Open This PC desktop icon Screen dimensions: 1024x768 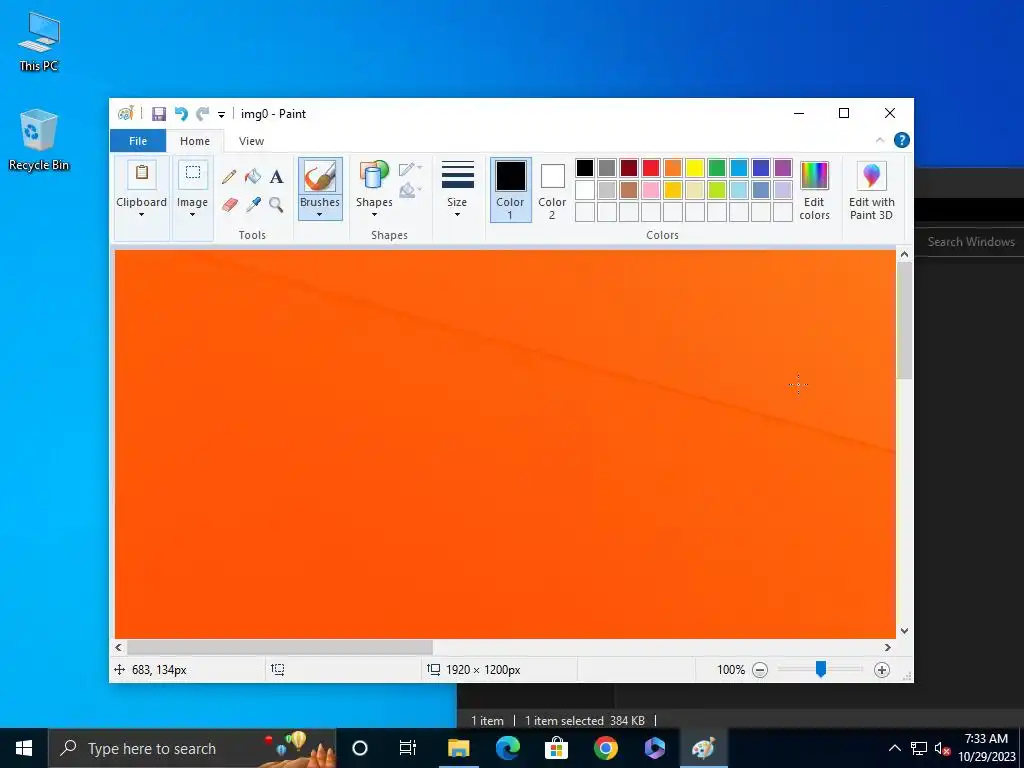39,41
